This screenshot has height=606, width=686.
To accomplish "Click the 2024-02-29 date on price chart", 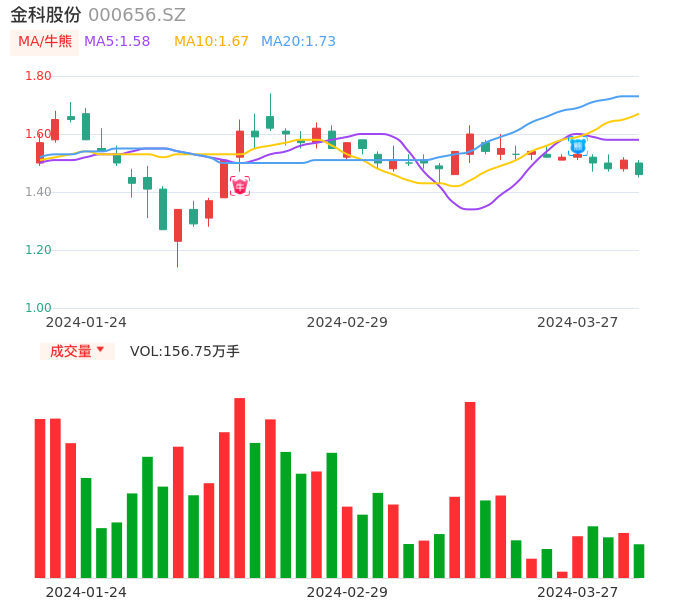I will [347, 322].
